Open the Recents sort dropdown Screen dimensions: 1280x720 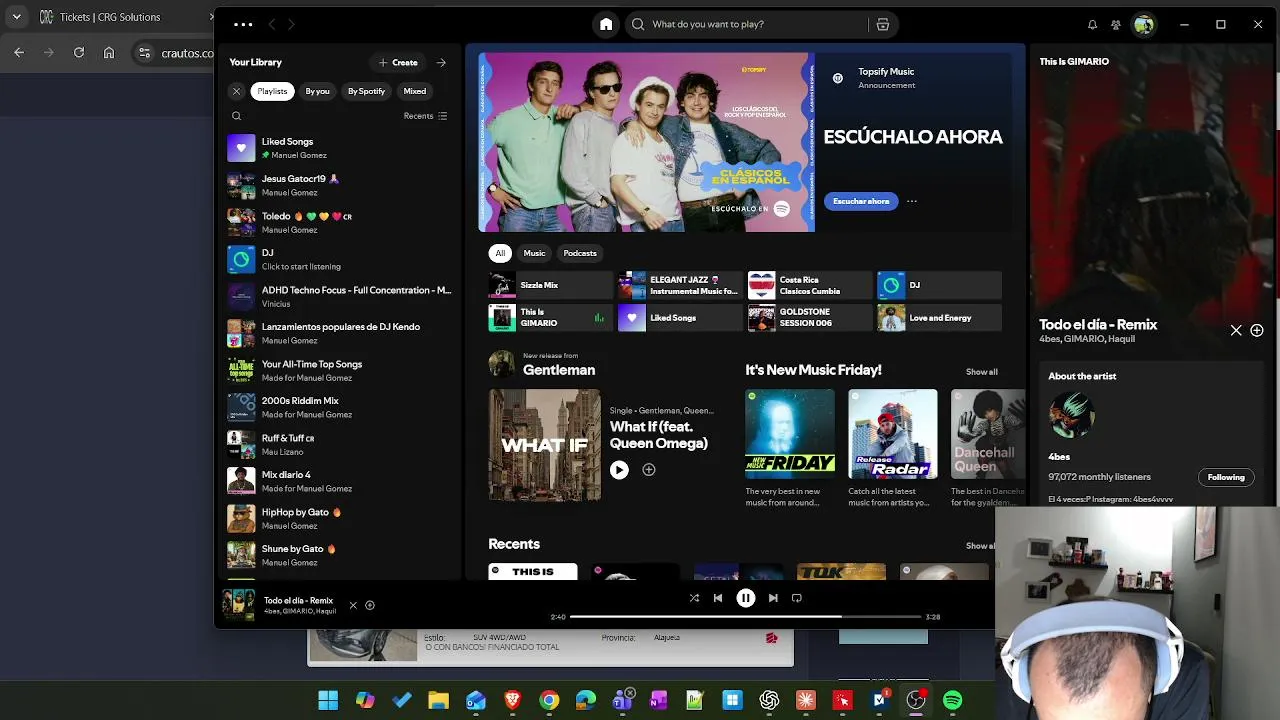[425, 116]
